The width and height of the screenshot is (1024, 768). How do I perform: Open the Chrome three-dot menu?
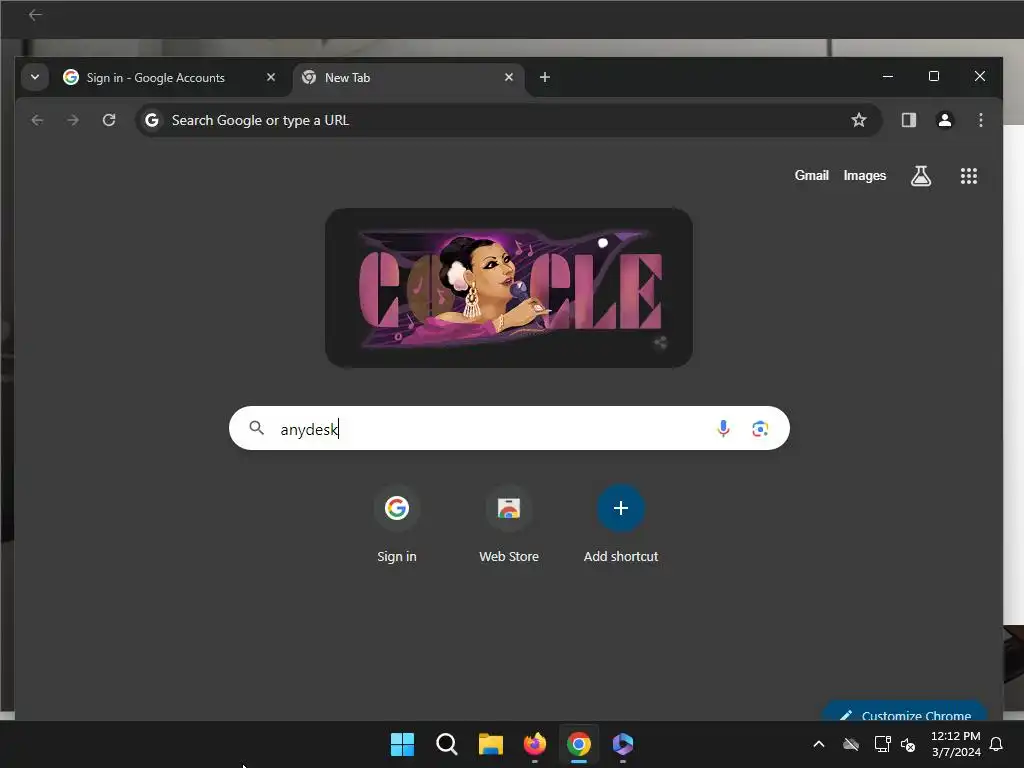980,120
